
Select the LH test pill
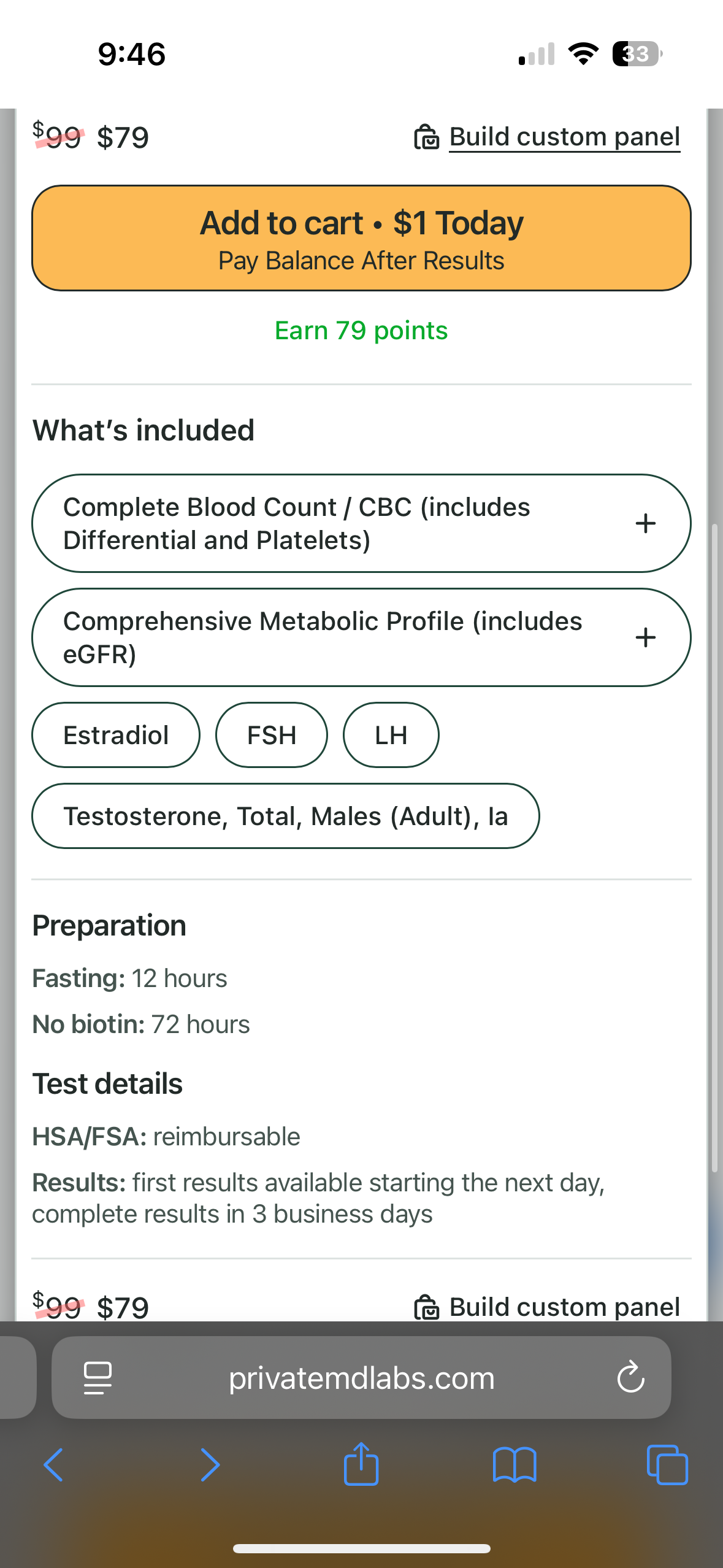click(x=391, y=735)
